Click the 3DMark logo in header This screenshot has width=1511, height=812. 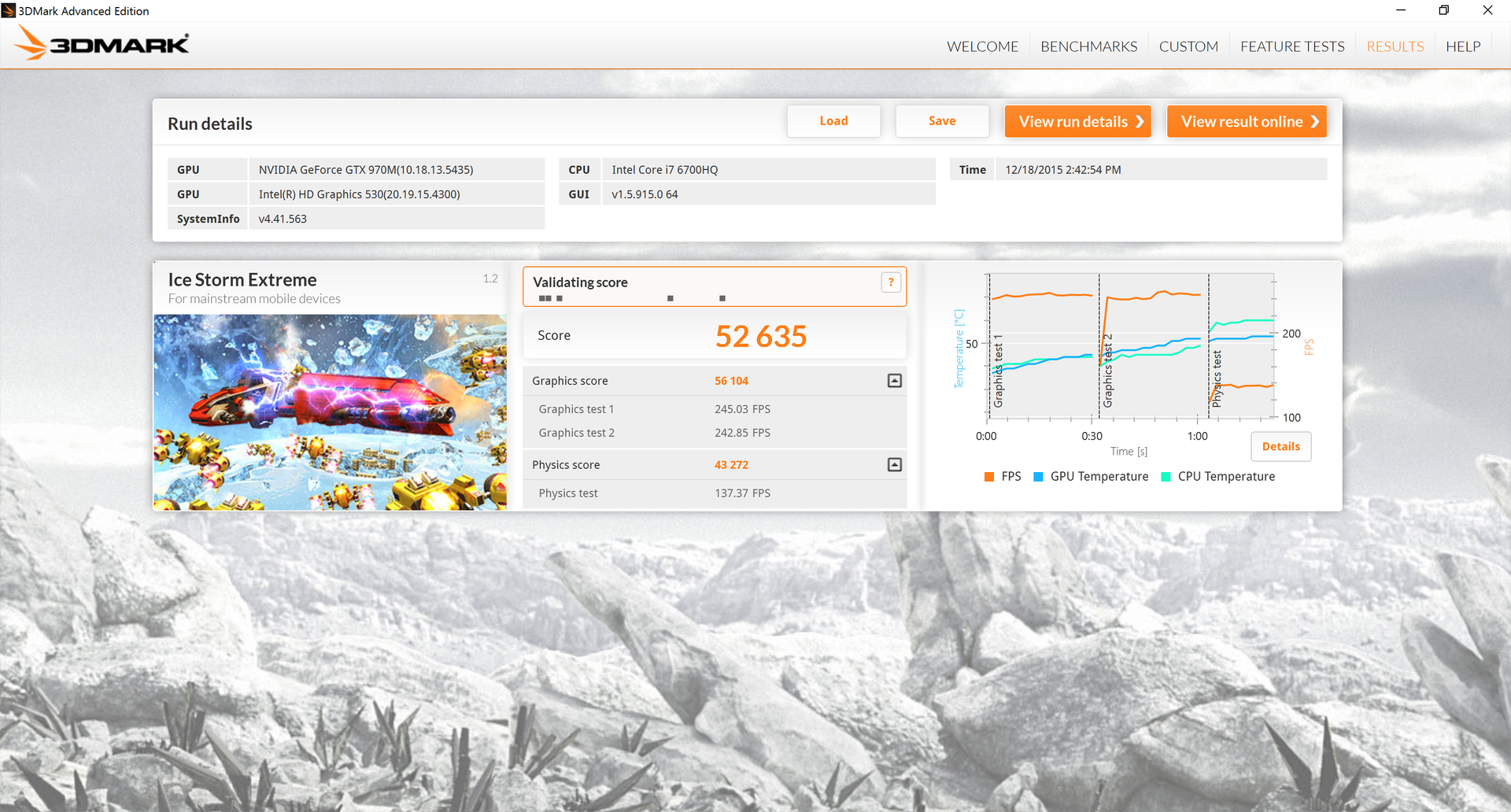click(102, 44)
